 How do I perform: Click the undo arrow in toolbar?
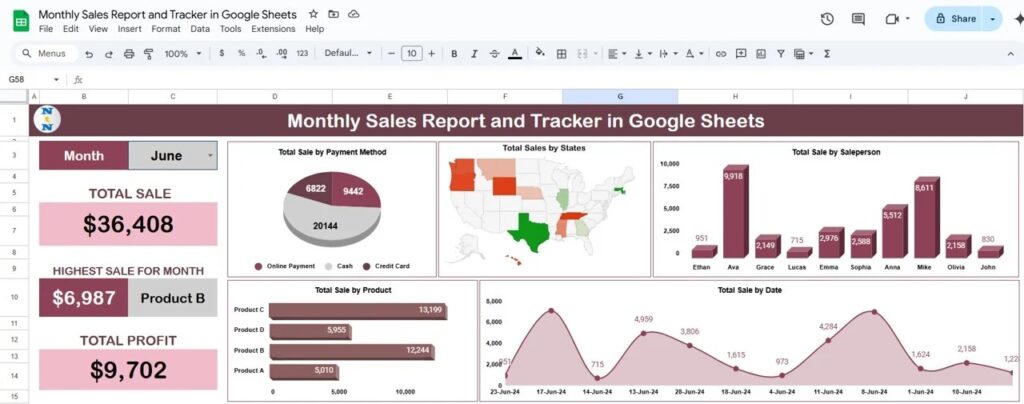tap(89, 54)
